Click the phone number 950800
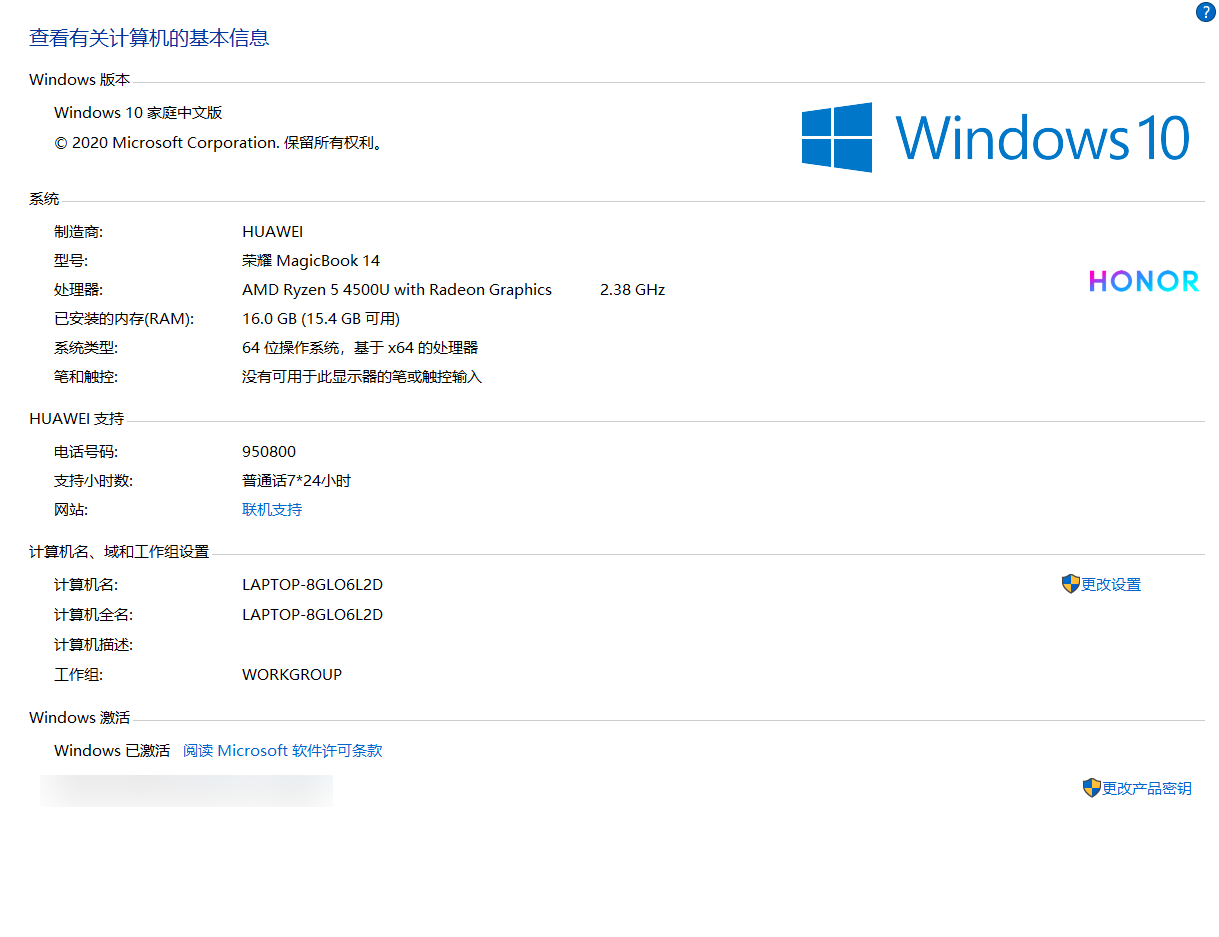The width and height of the screenshot is (1219, 937). (269, 452)
